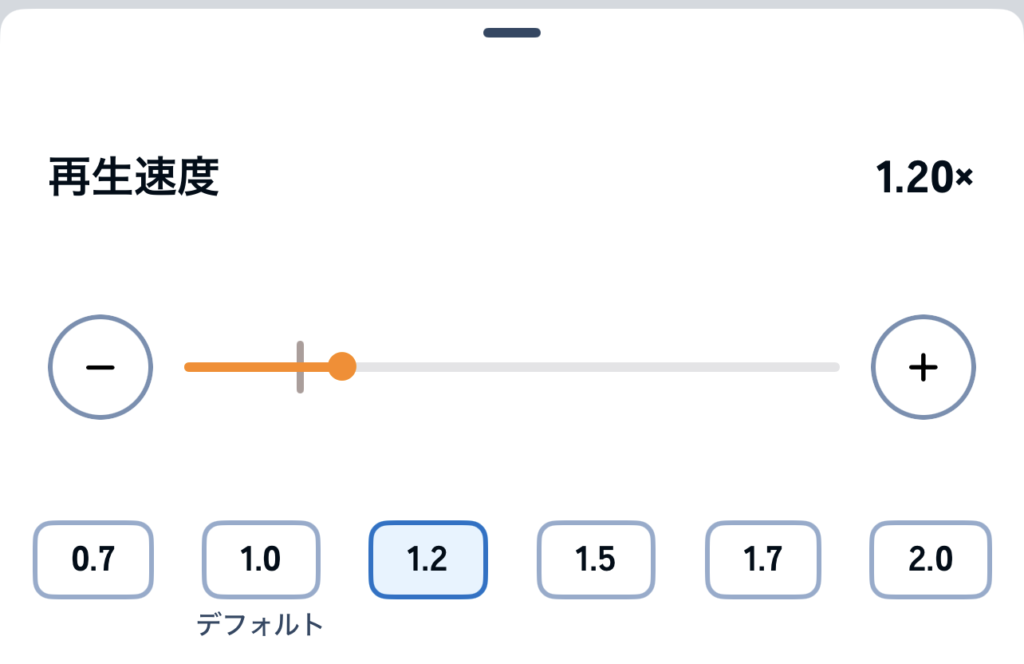
Task: Select the 1.0 default speed preset
Action: tap(261, 560)
